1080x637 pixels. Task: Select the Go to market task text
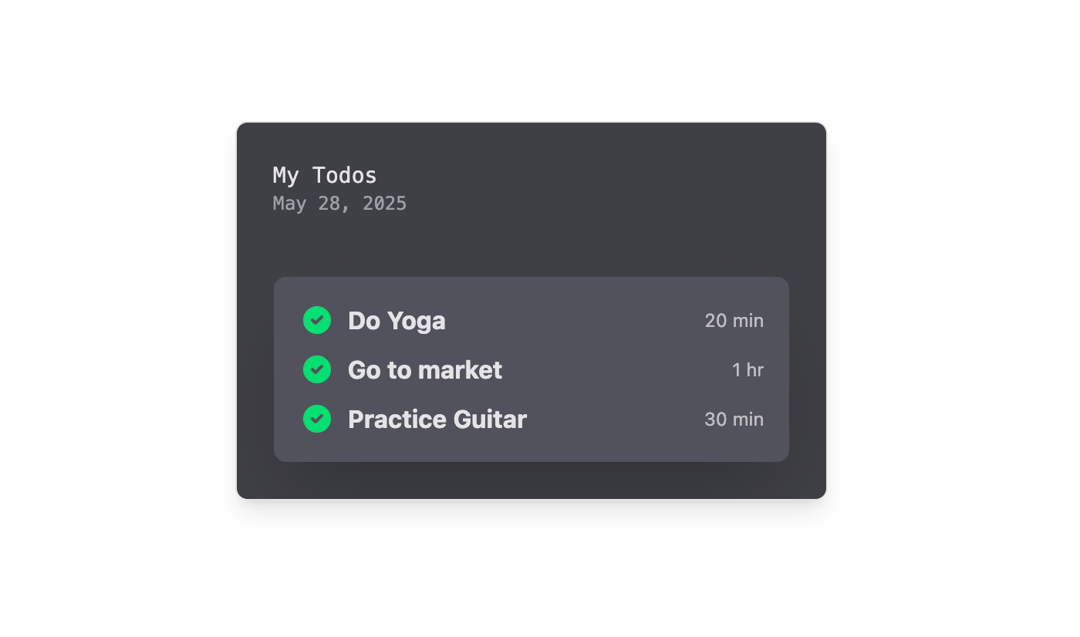click(424, 370)
